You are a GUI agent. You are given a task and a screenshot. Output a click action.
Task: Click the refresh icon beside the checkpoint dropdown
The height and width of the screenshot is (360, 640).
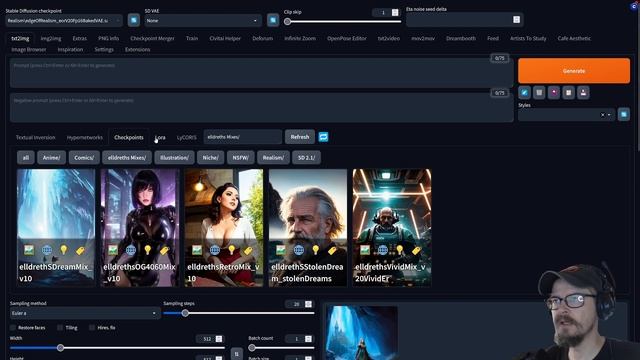point(133,20)
